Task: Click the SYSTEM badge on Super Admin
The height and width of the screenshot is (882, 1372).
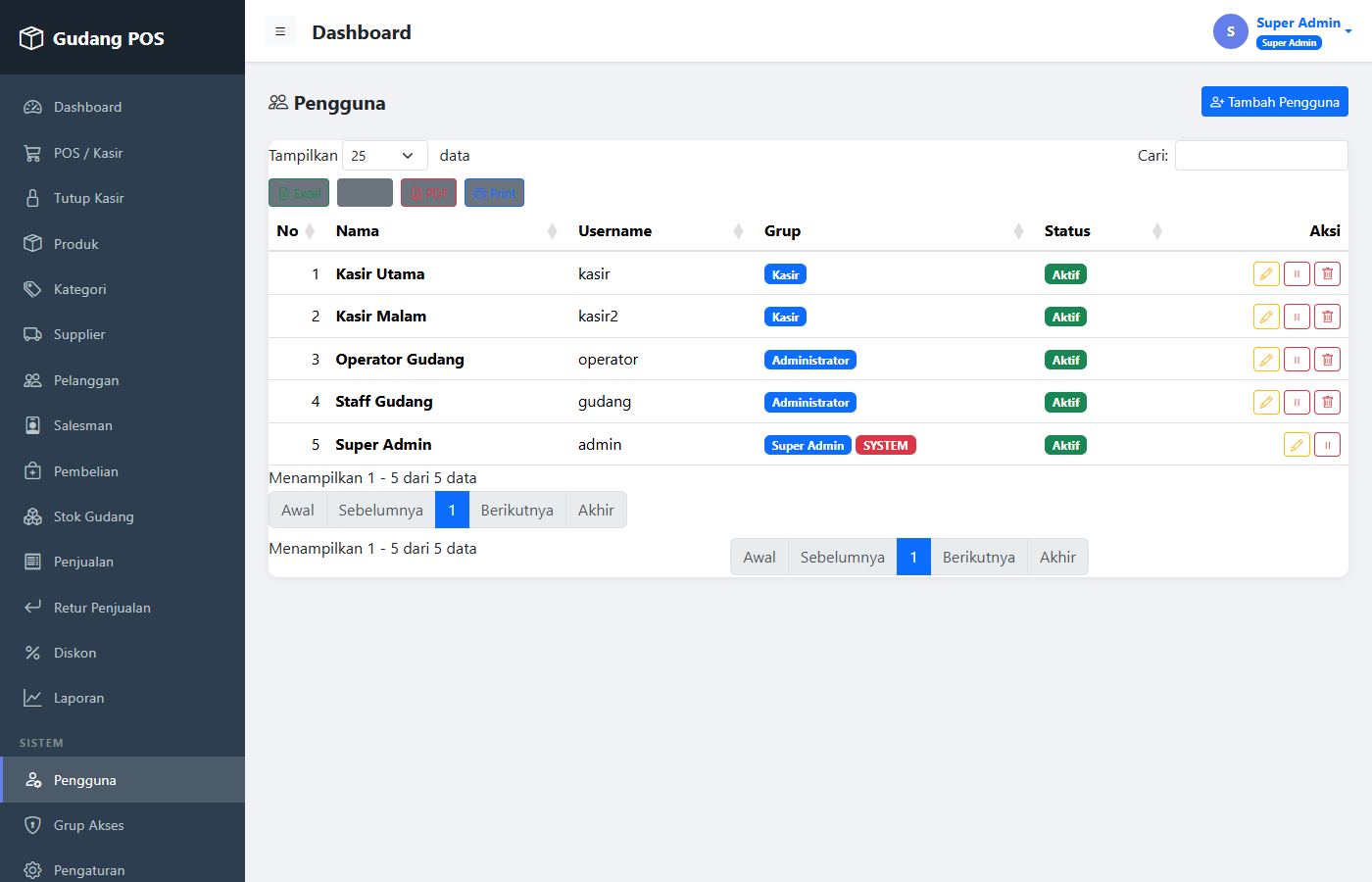Action: (886, 445)
